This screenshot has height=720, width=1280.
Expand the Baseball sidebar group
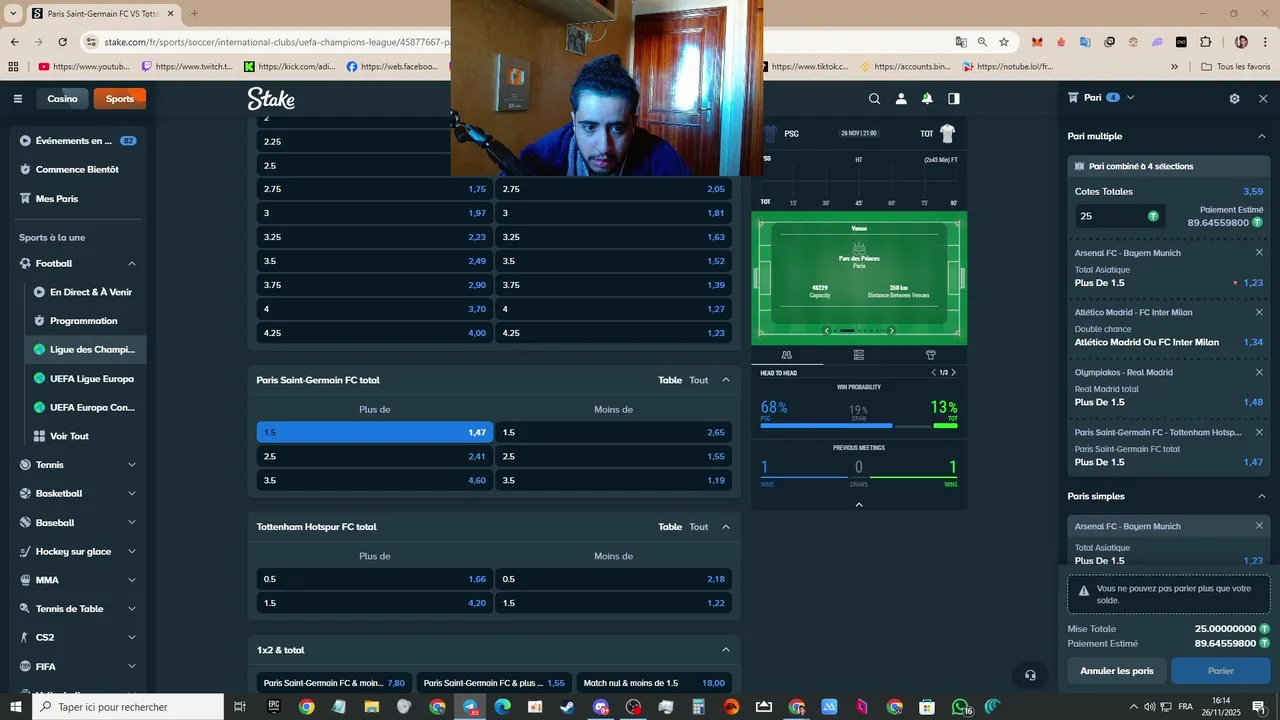pos(132,522)
